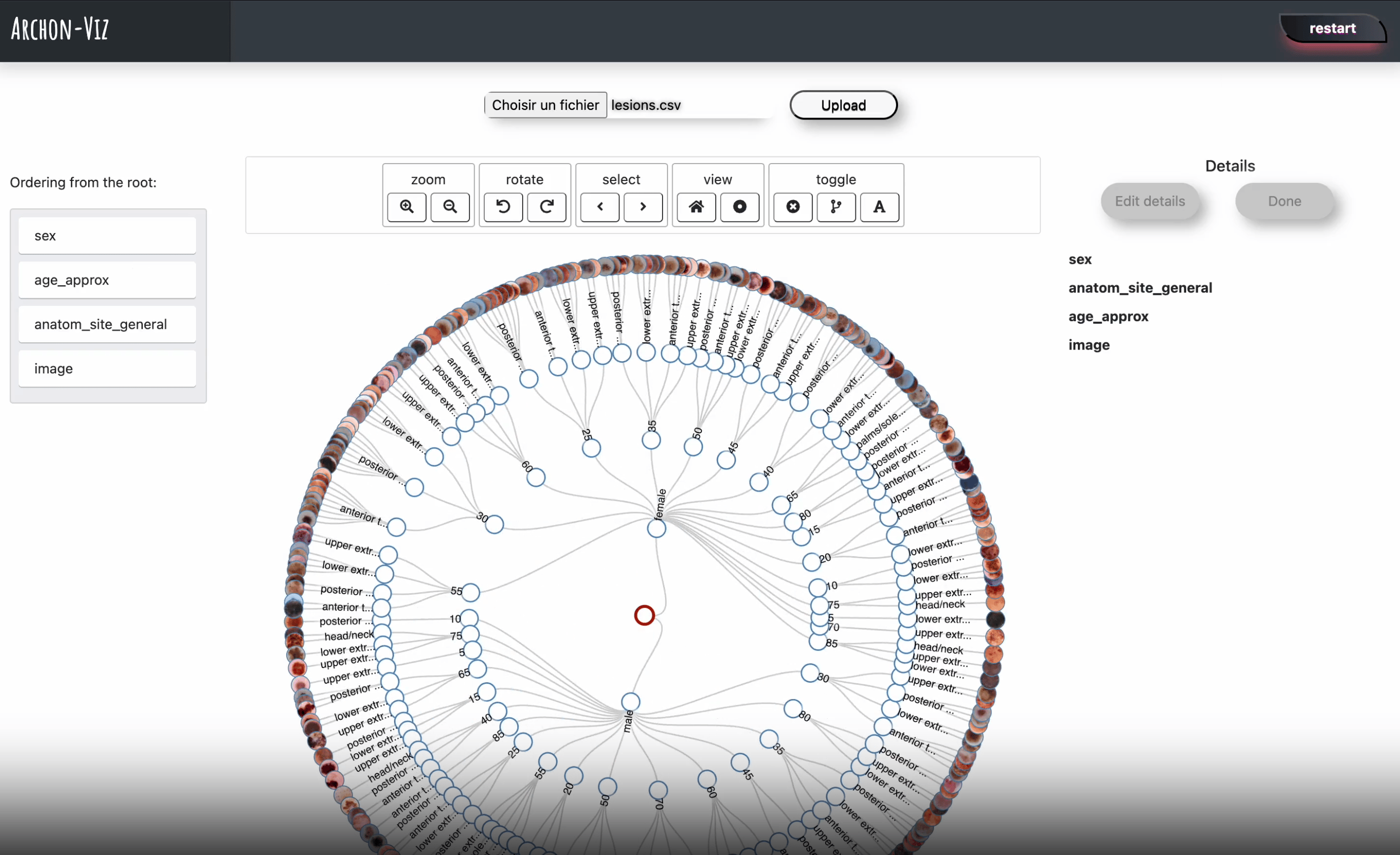Click the restart button
1400x855 pixels.
1333,28
